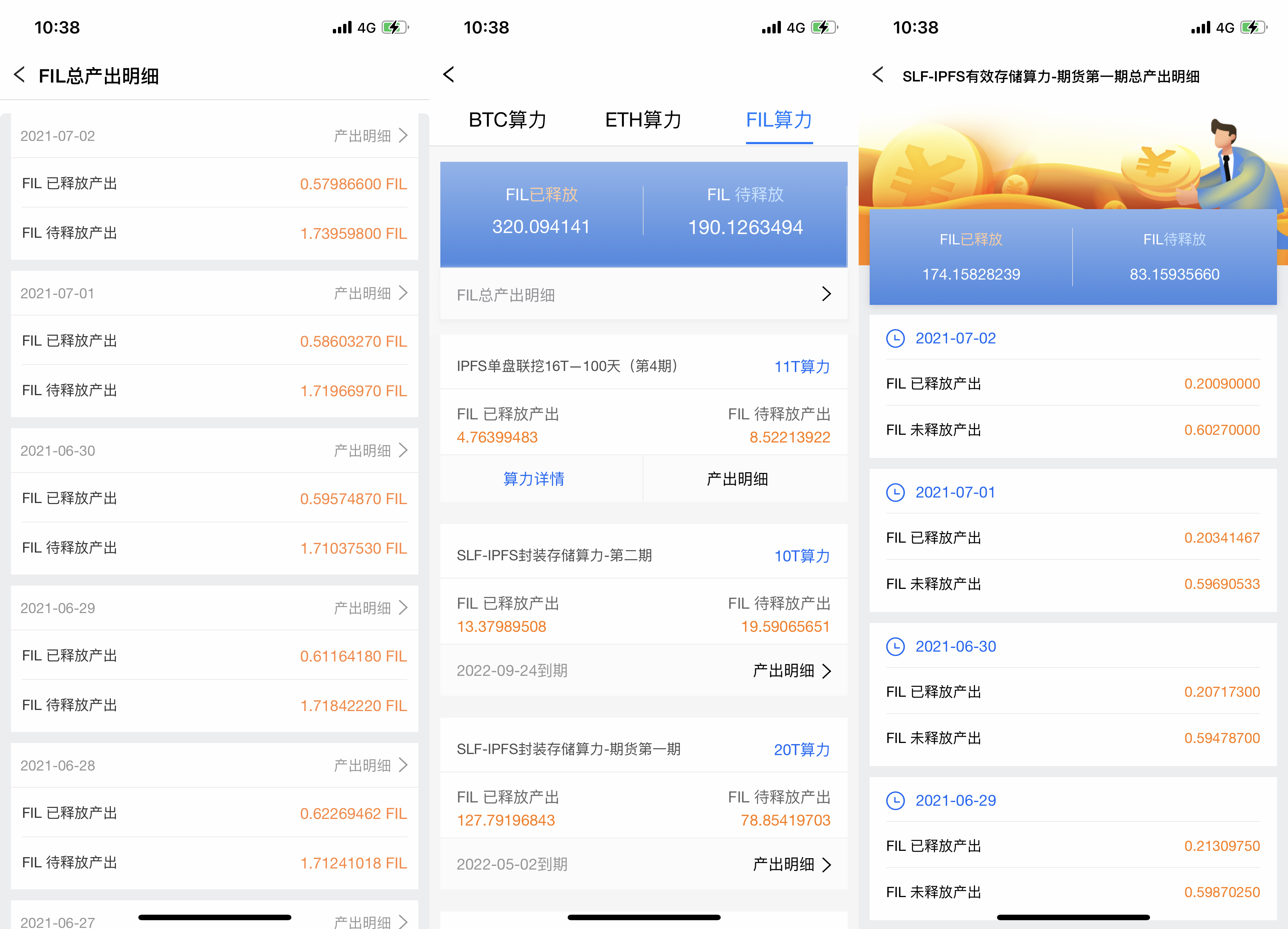Click value 0.21309750 under 2021-06-29
Screen dimensions: 1288x929
(x=1222, y=845)
